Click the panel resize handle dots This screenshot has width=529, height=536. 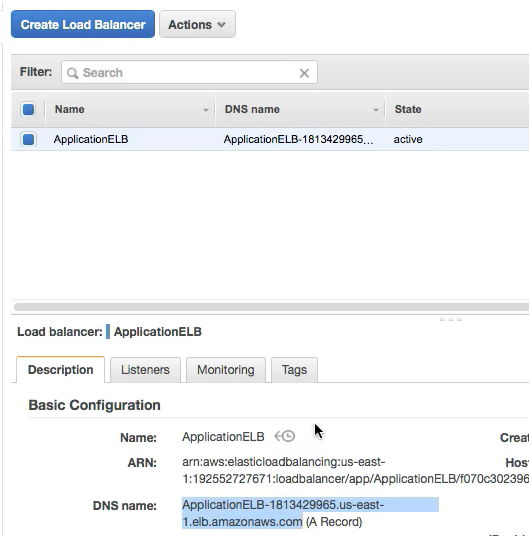point(451,319)
